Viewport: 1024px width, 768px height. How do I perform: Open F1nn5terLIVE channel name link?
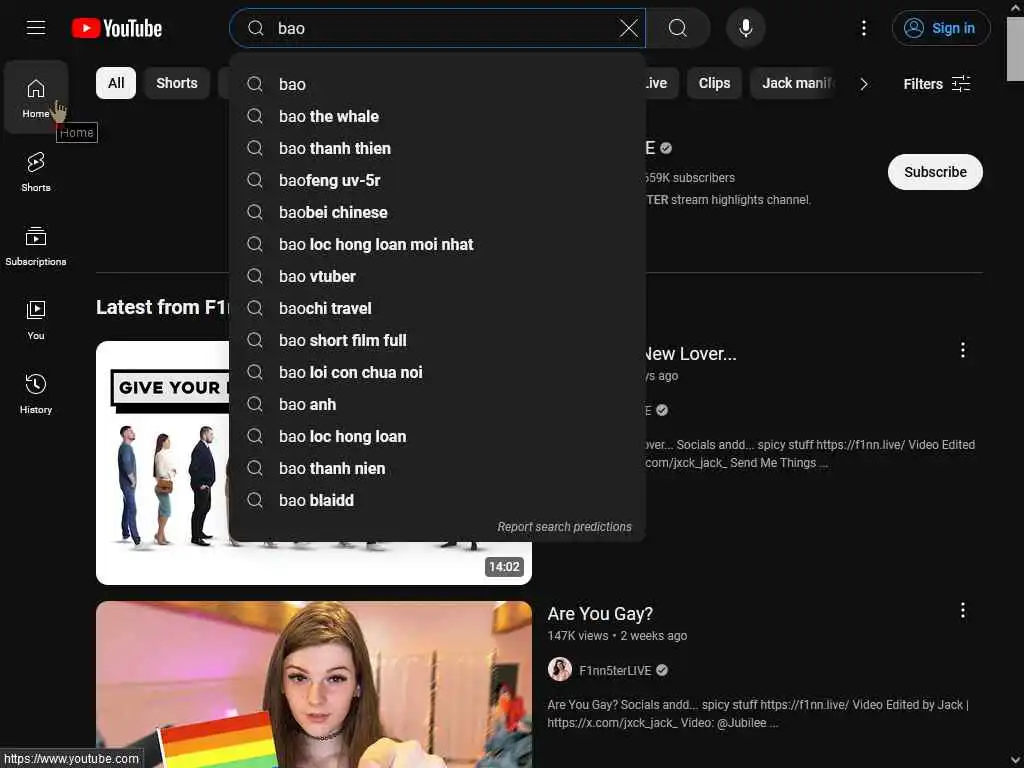615,671
